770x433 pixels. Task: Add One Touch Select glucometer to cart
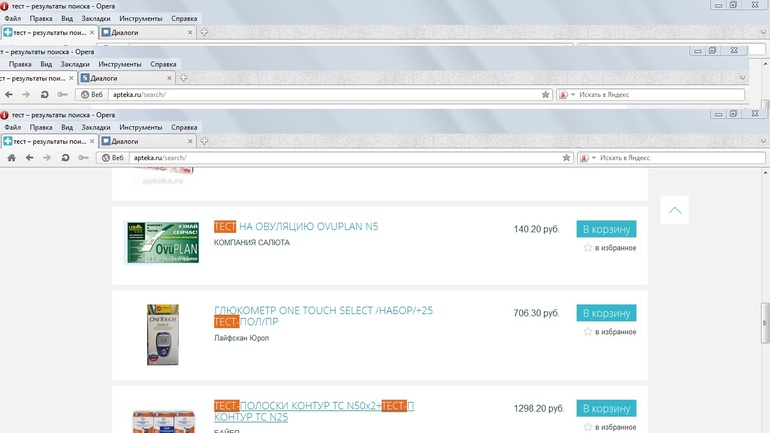(606, 313)
